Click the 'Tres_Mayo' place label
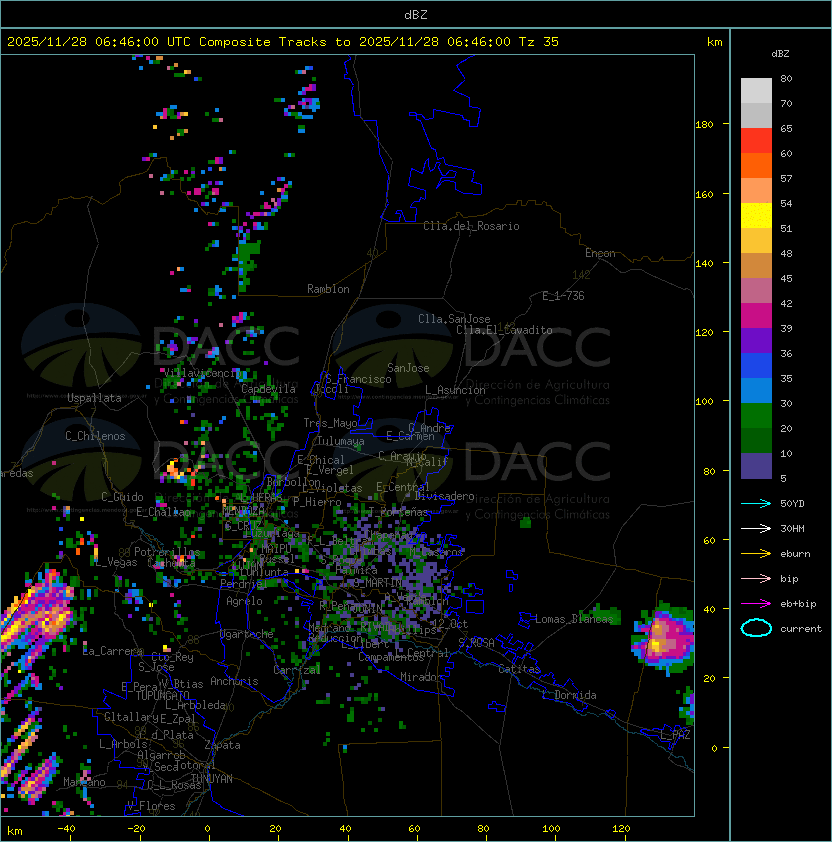Image resolution: width=832 pixels, height=842 pixels. coord(330,423)
